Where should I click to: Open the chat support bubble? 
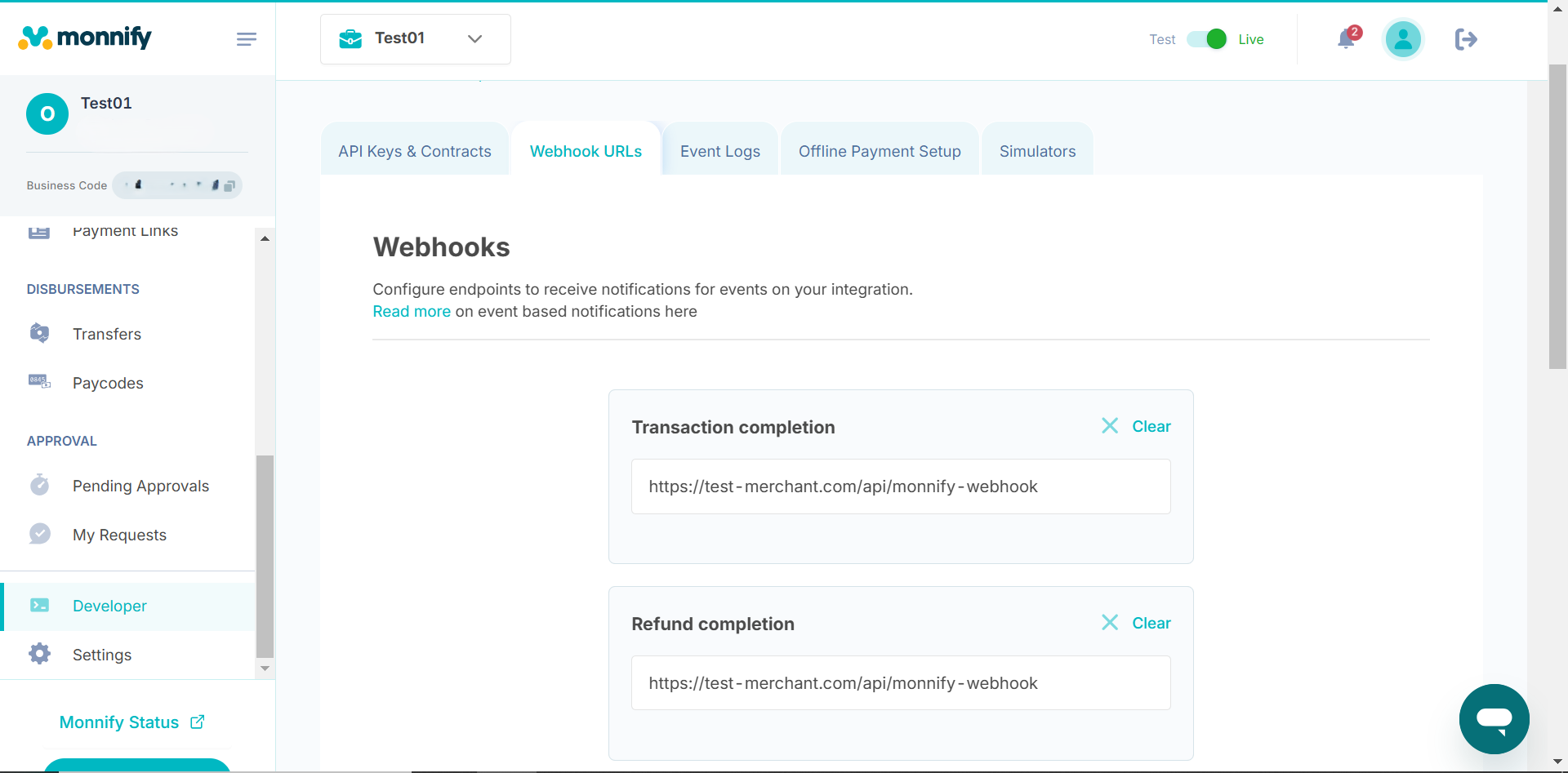[x=1494, y=718]
